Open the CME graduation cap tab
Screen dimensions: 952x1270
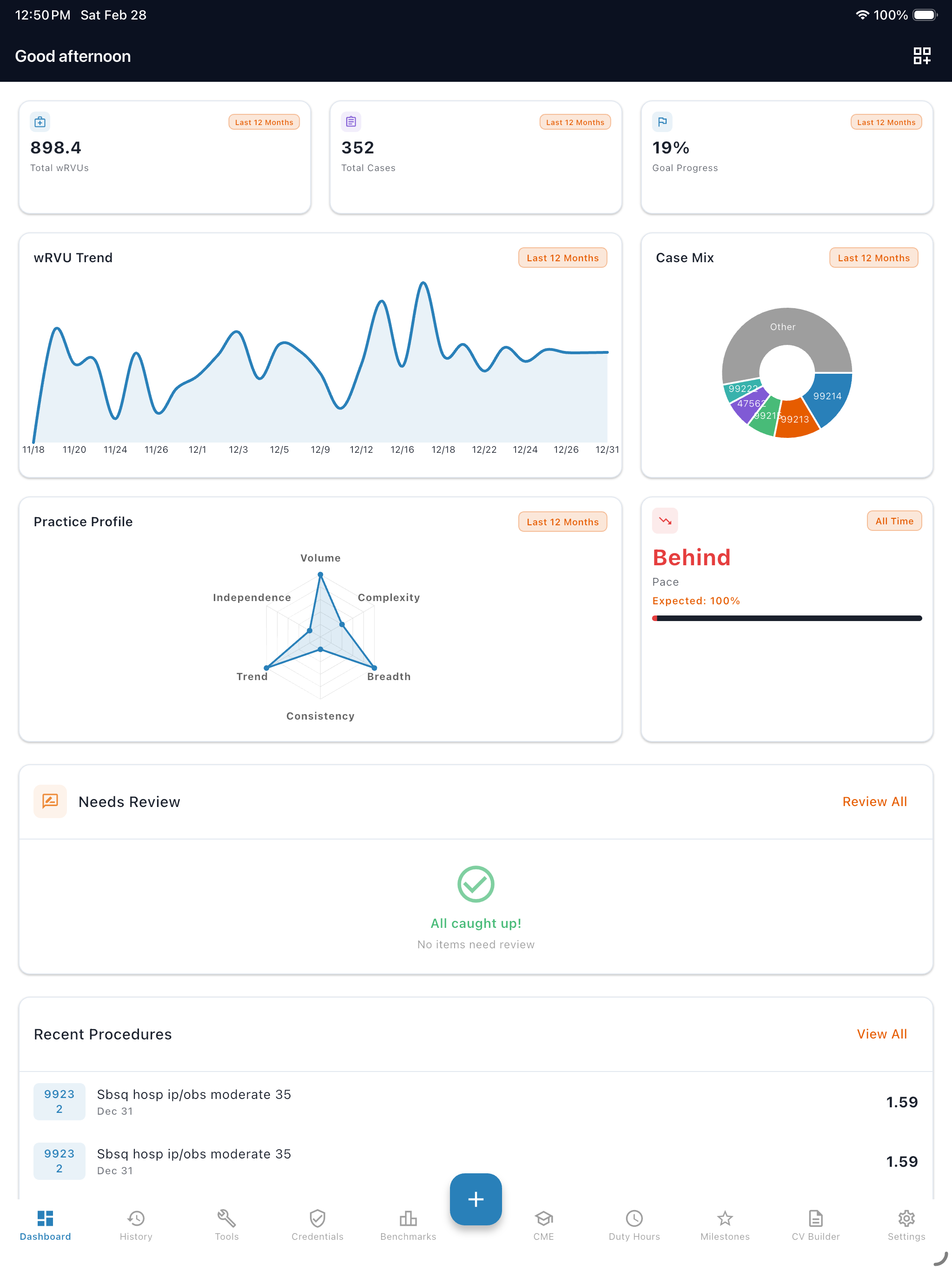pos(543,1224)
